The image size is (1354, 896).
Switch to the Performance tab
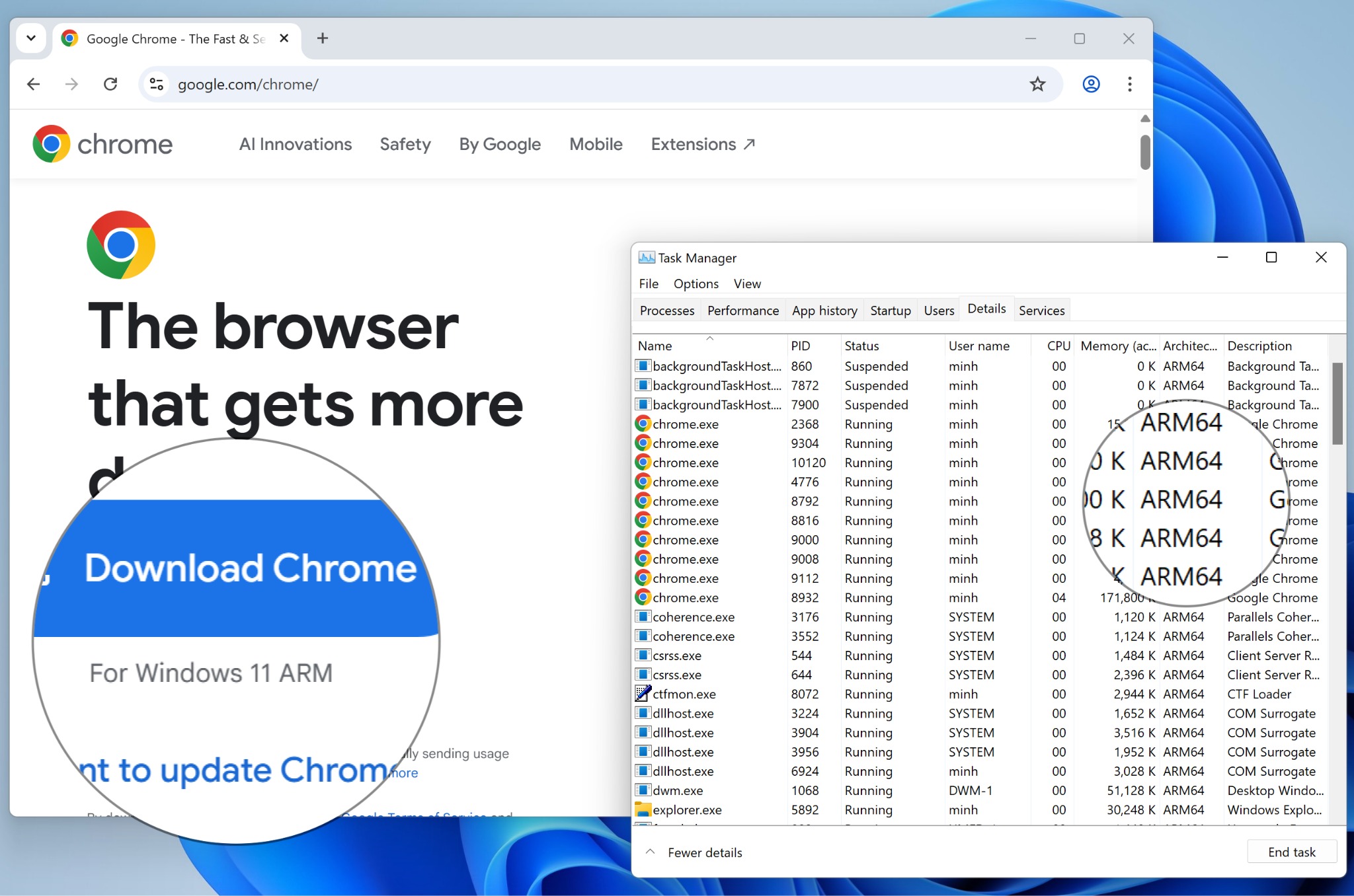click(x=743, y=311)
